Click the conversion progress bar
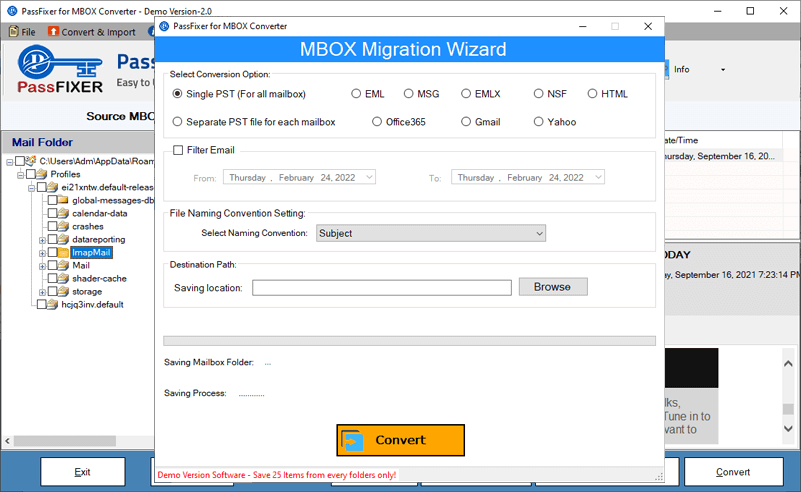The image size is (801, 492). click(409, 341)
